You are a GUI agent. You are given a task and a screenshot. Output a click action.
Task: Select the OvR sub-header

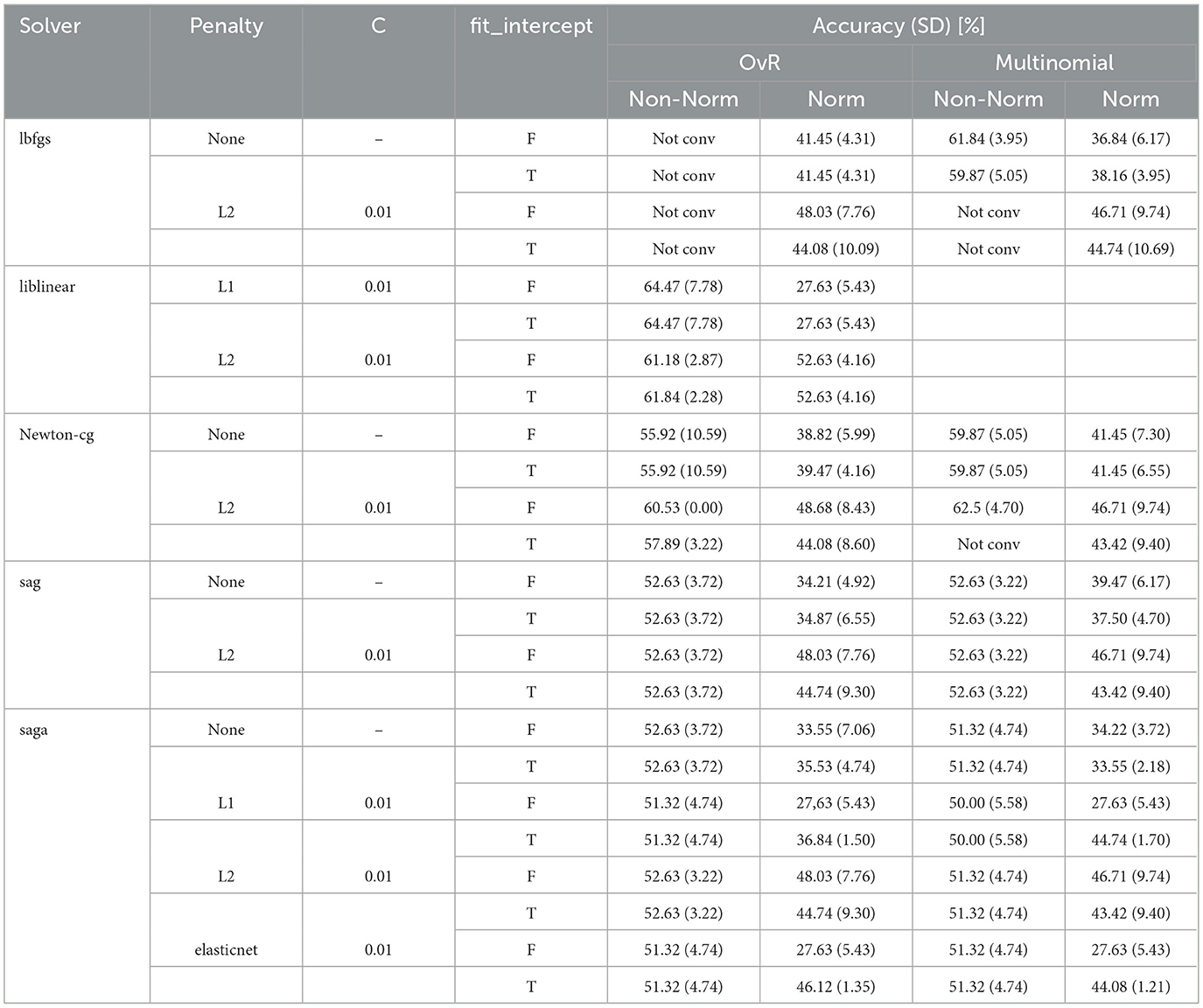759,63
